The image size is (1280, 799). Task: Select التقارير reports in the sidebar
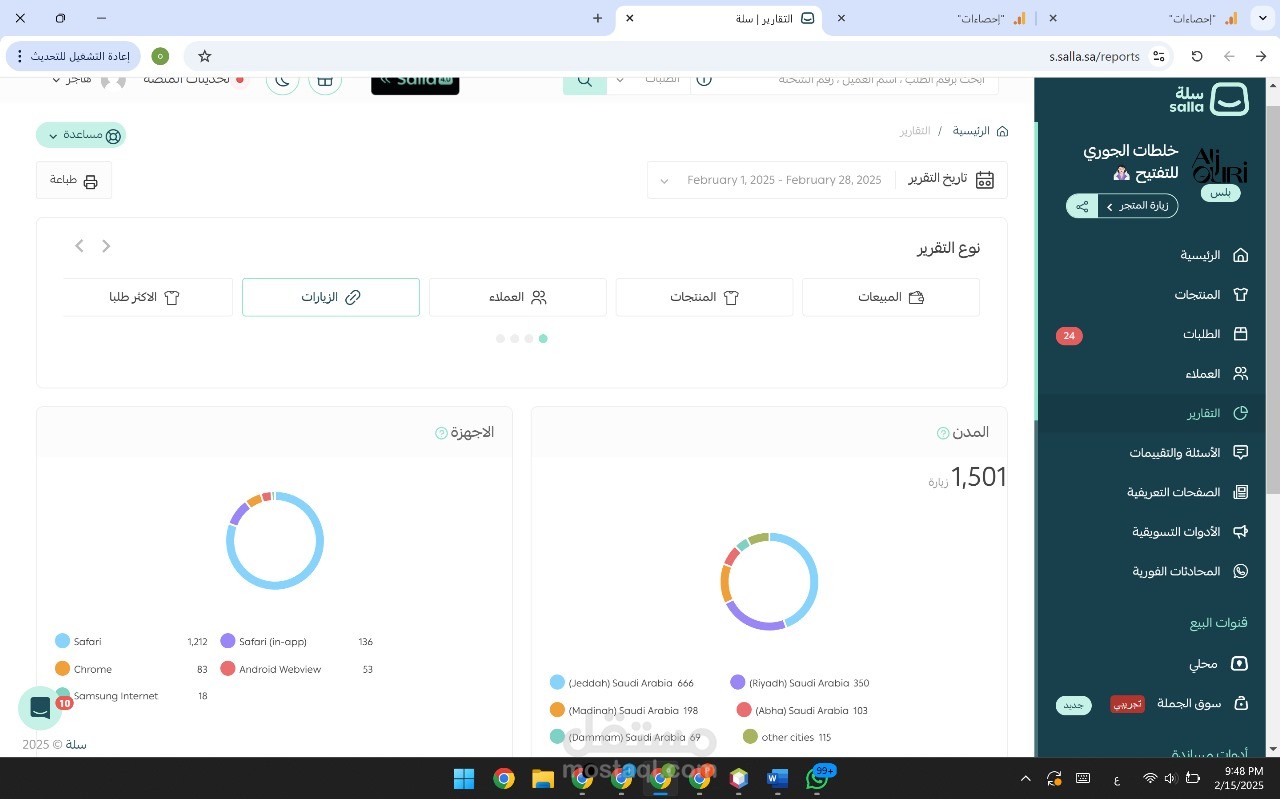coord(1218,413)
